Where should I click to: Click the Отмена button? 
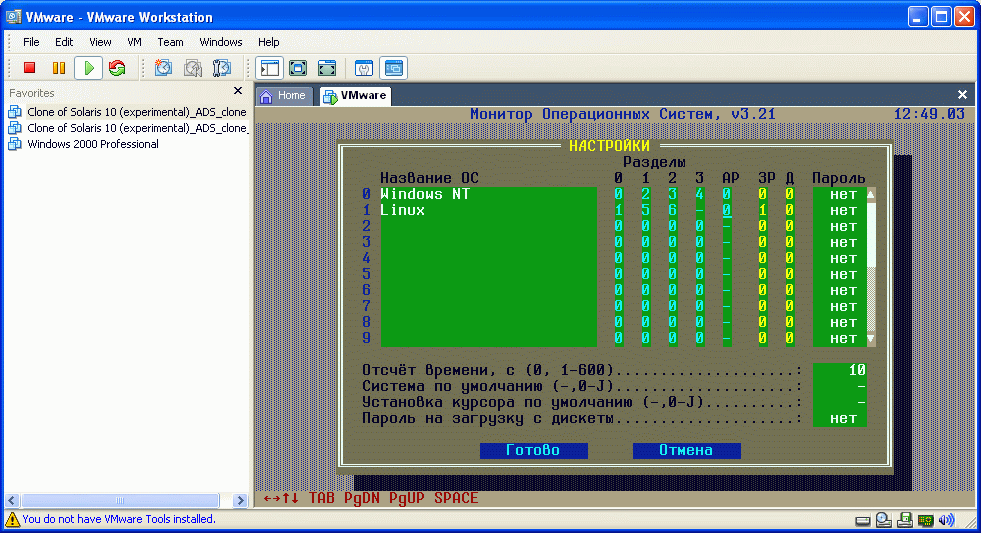click(686, 450)
